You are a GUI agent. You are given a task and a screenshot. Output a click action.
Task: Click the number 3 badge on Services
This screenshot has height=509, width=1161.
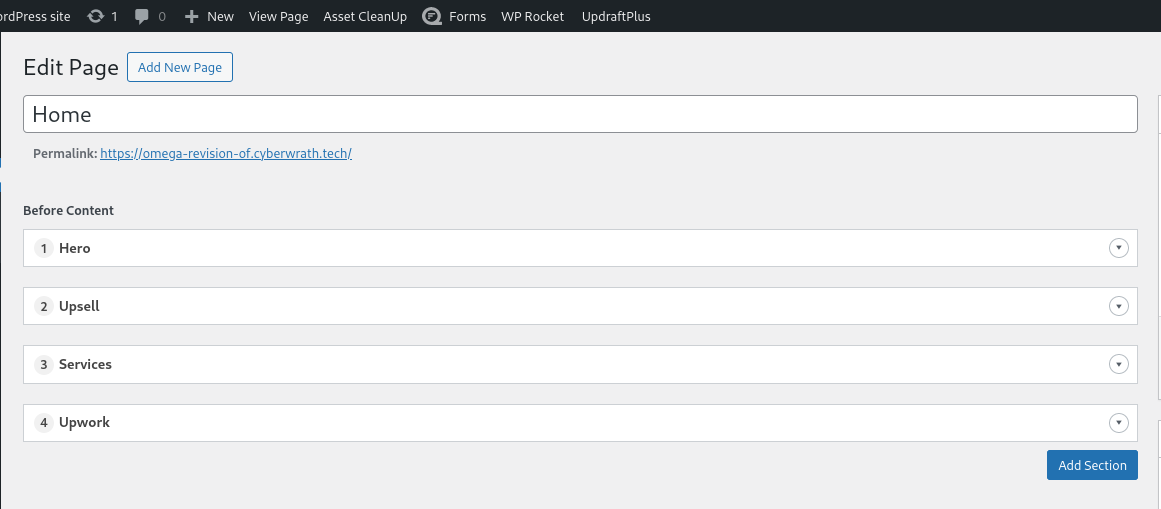(x=43, y=364)
